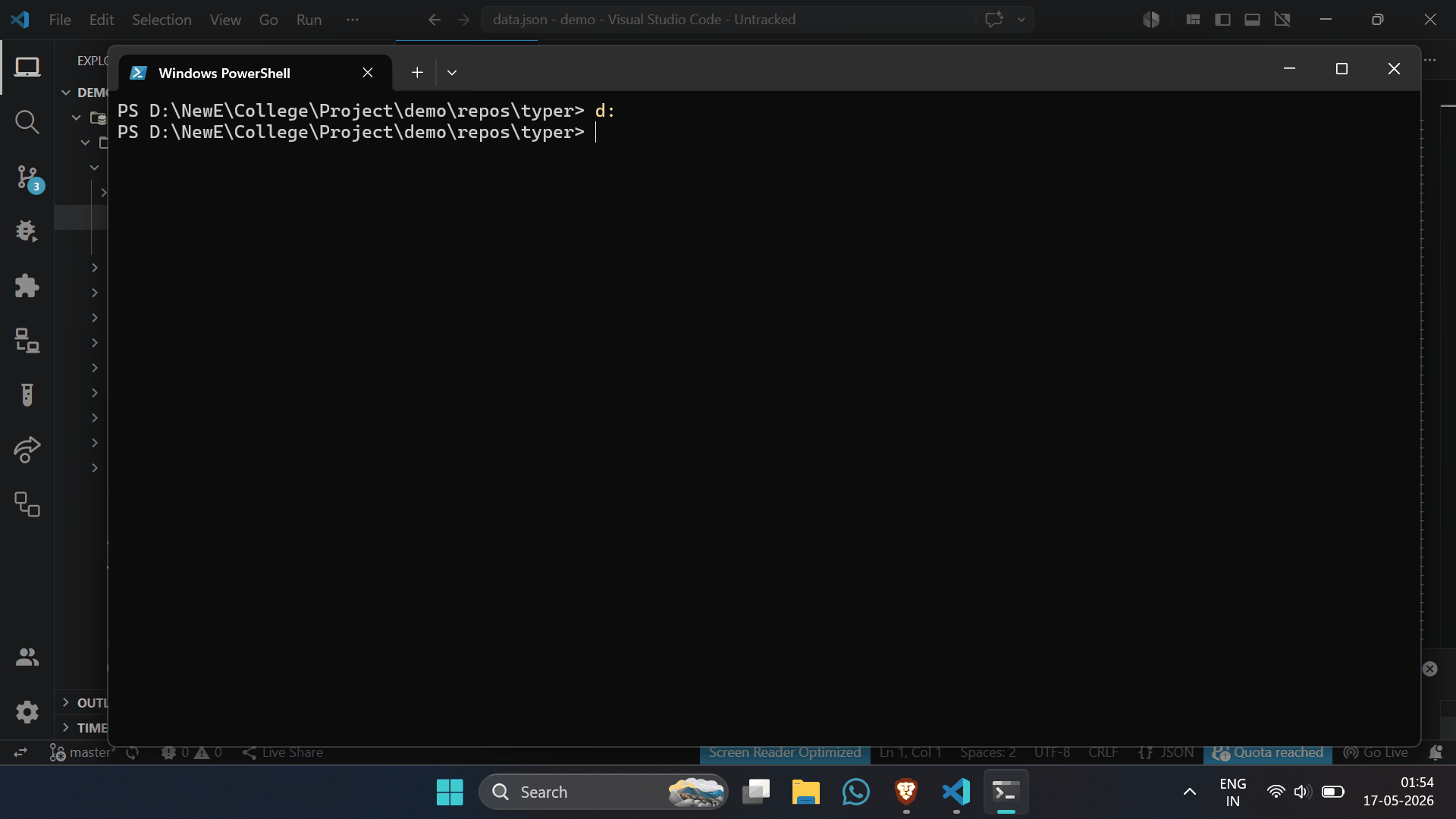Go forward using the title bar arrow
The image size is (1456, 819).
click(x=464, y=20)
